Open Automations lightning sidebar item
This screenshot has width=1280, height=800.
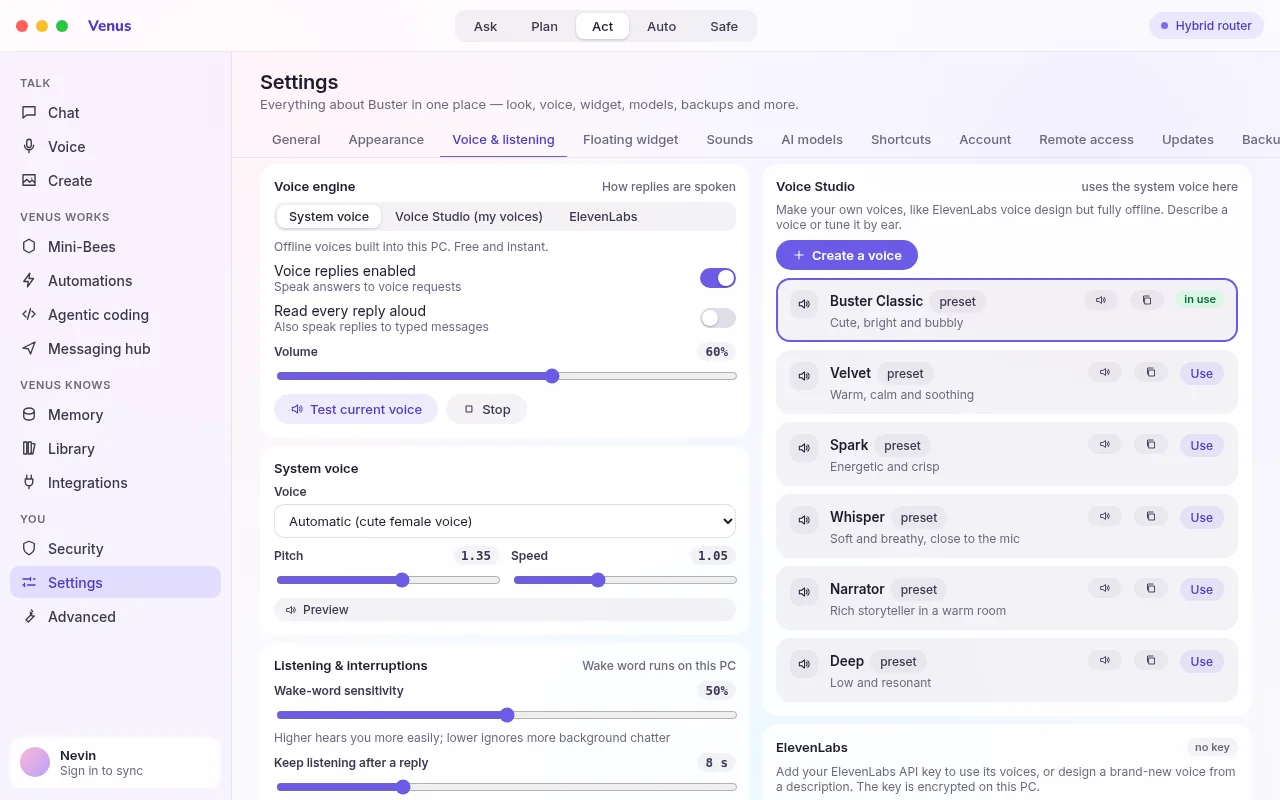point(115,281)
